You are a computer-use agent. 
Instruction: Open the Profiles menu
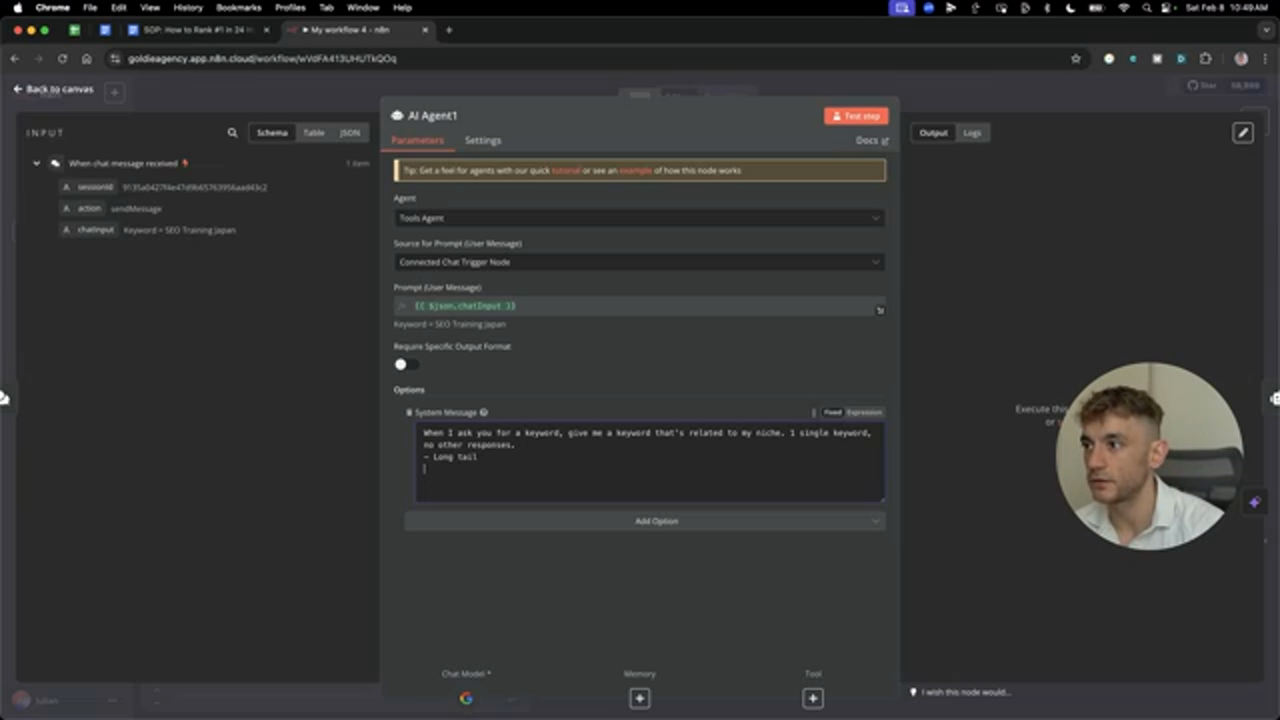pos(290,7)
